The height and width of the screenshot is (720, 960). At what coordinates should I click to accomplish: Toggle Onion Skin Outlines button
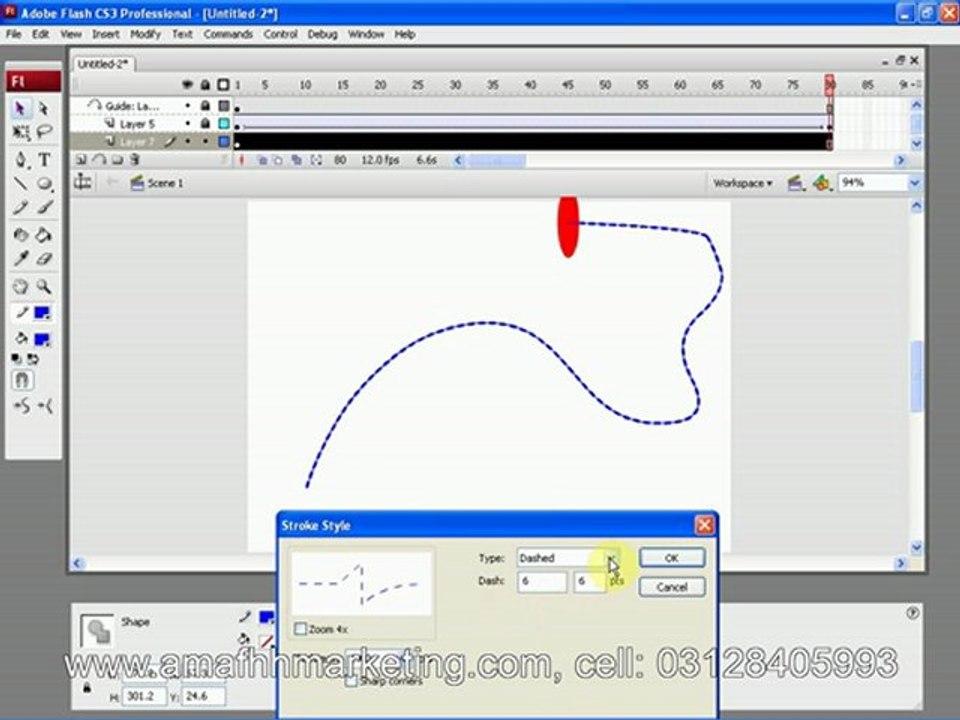click(x=279, y=160)
